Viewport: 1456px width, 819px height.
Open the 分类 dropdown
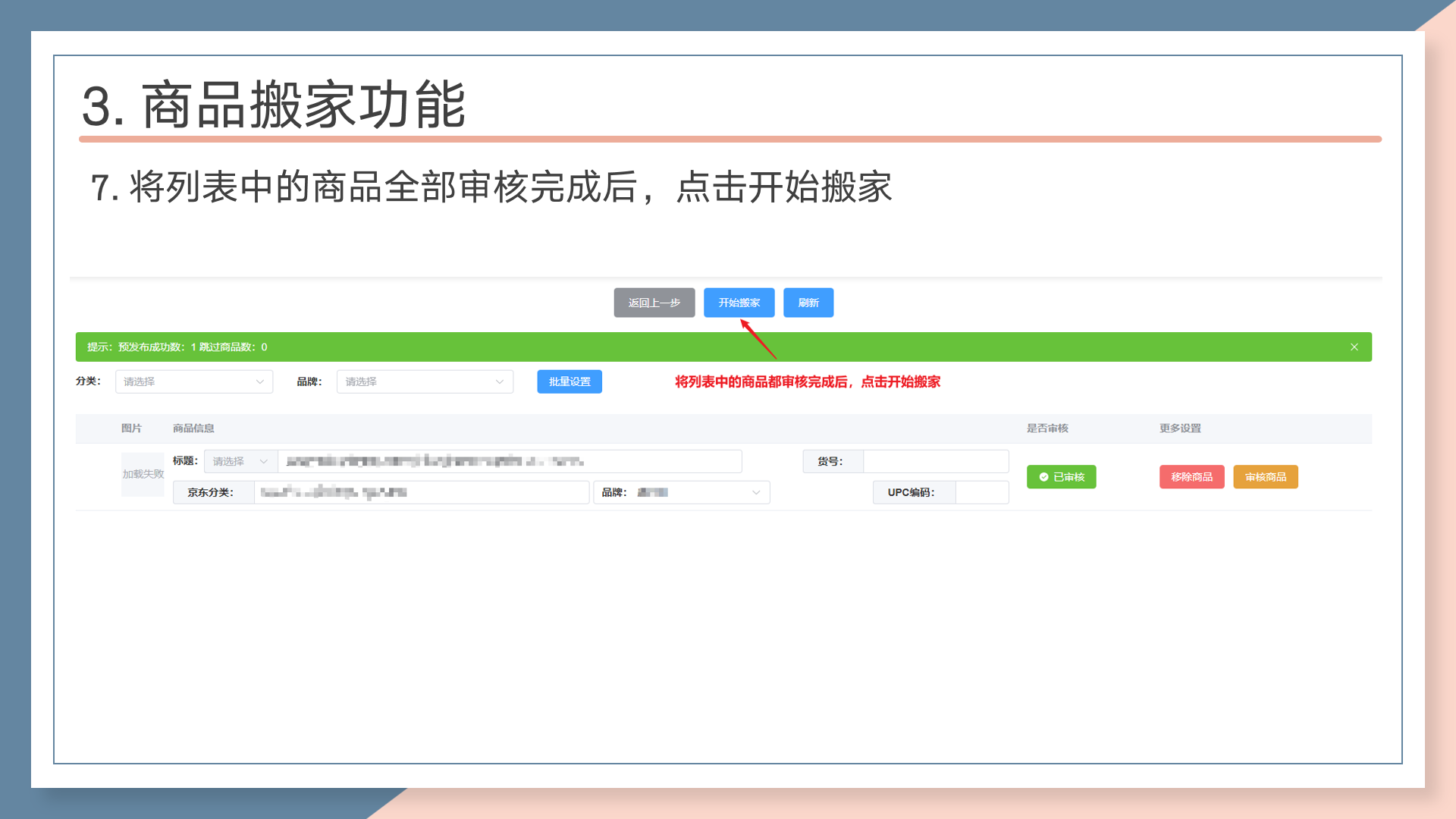point(193,381)
